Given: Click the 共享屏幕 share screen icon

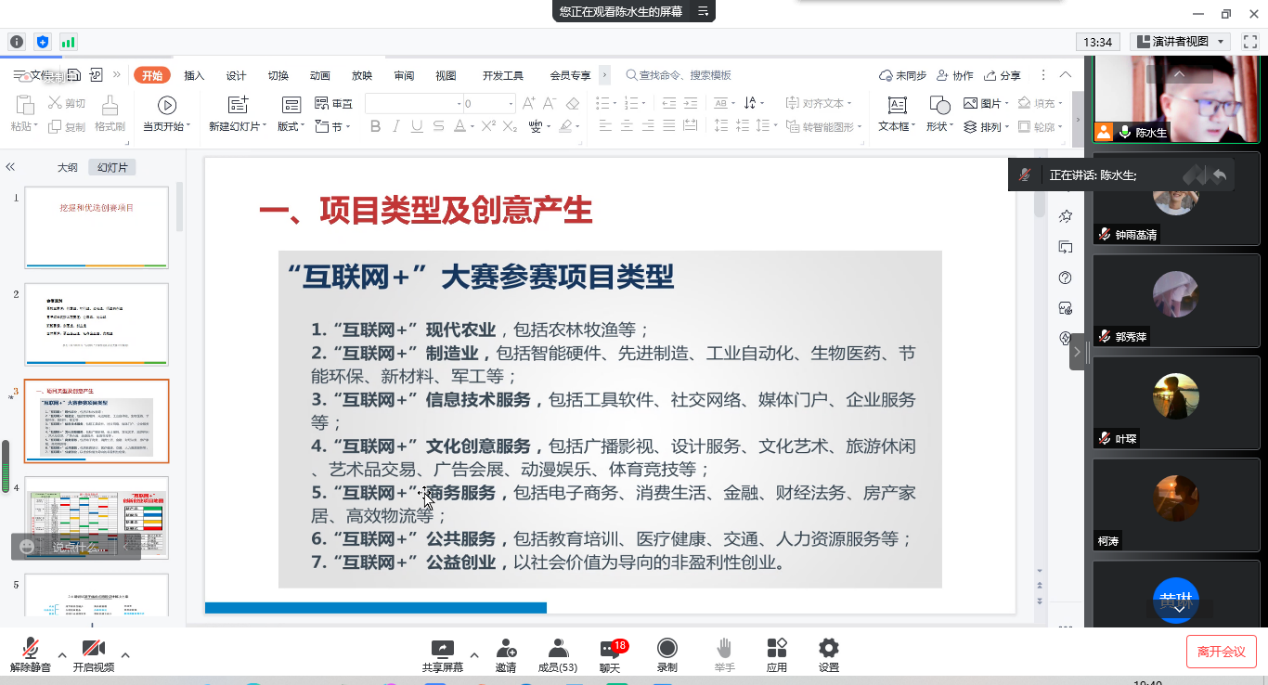Looking at the screenshot, I should click(442, 654).
